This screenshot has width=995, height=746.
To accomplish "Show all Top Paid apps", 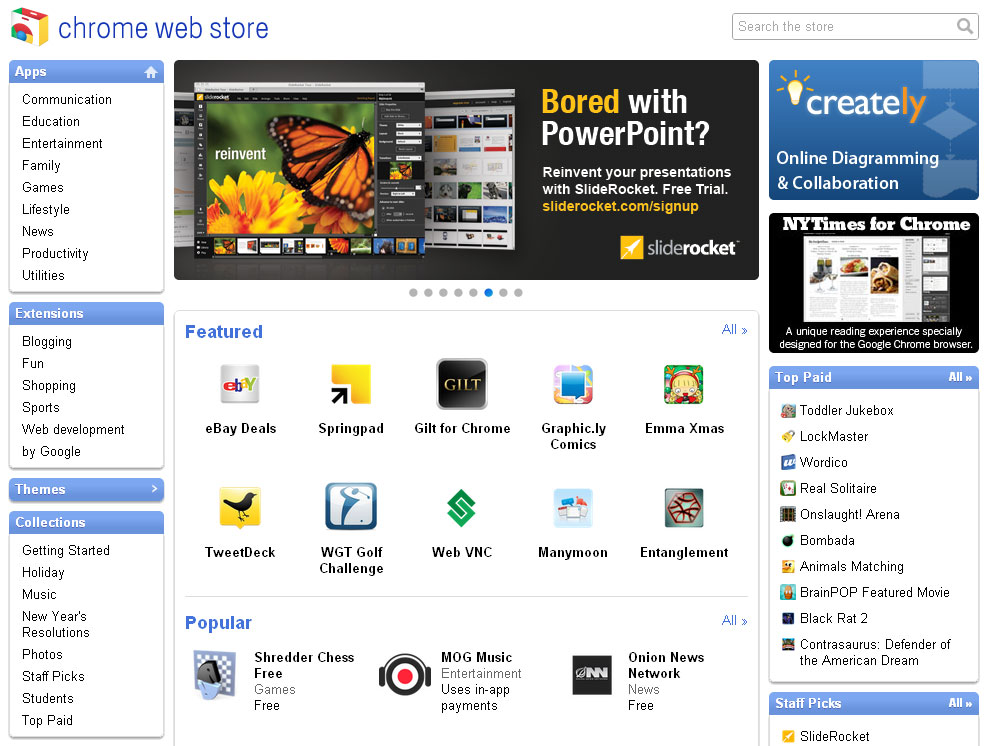I will point(960,377).
